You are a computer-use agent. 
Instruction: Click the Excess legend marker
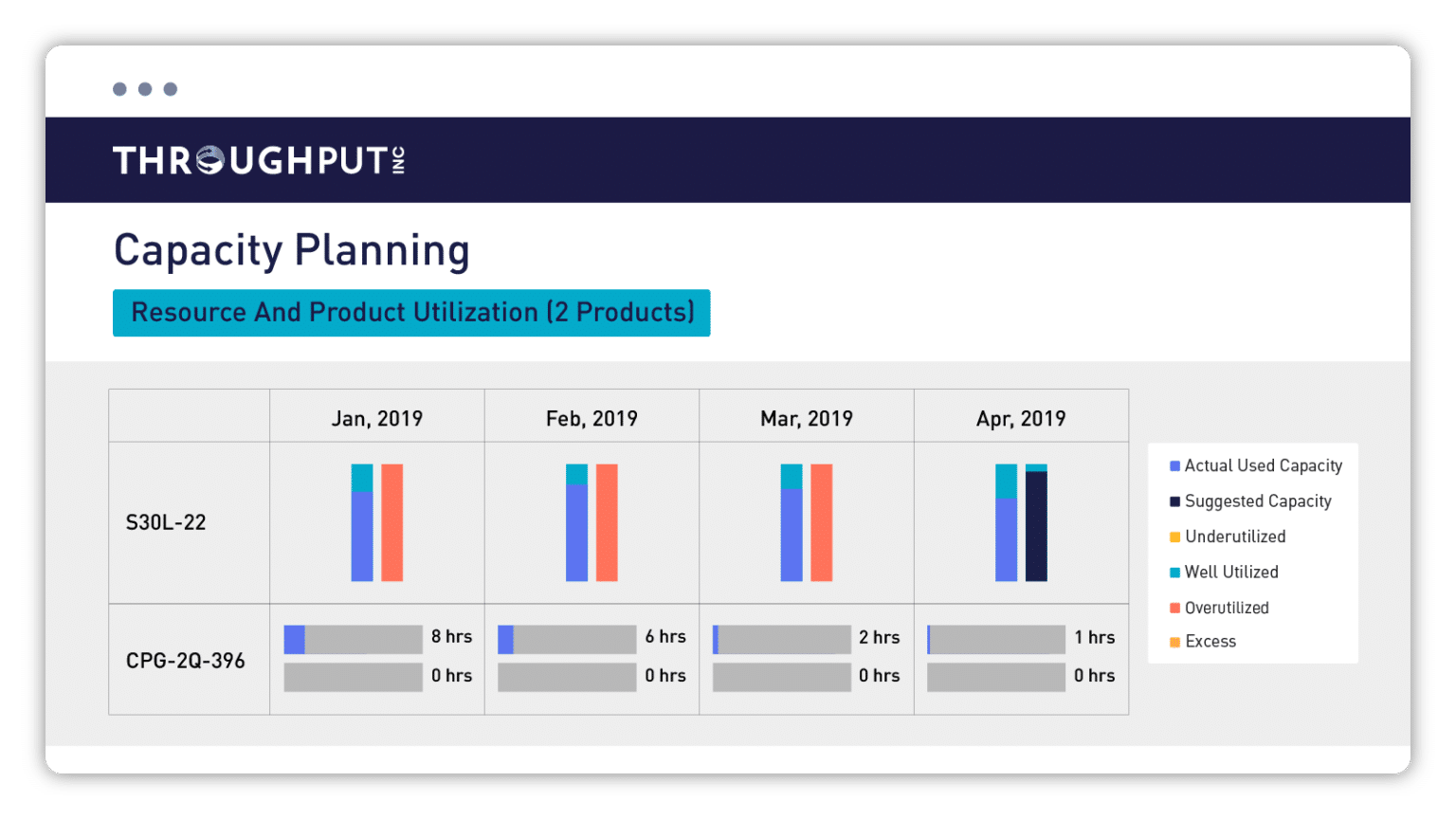click(1174, 642)
